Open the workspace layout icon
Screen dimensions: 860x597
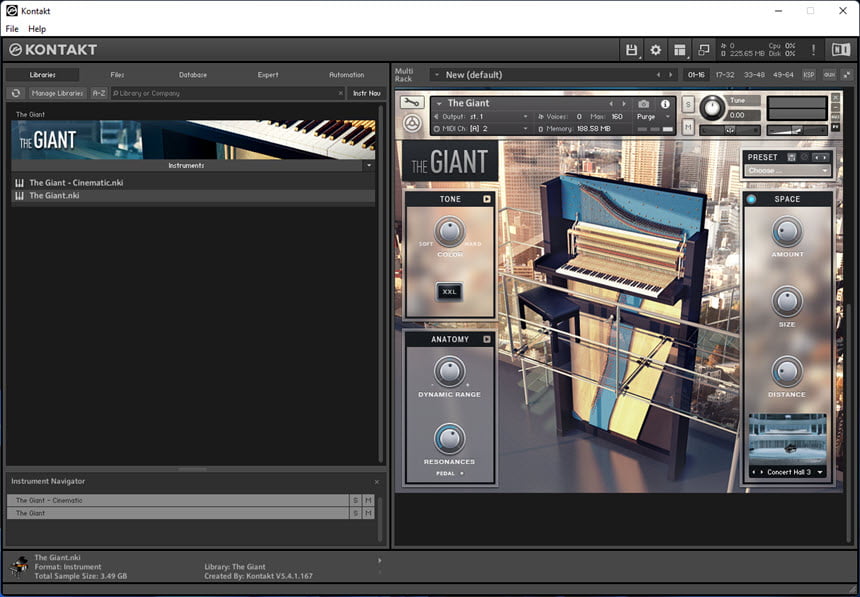click(680, 50)
